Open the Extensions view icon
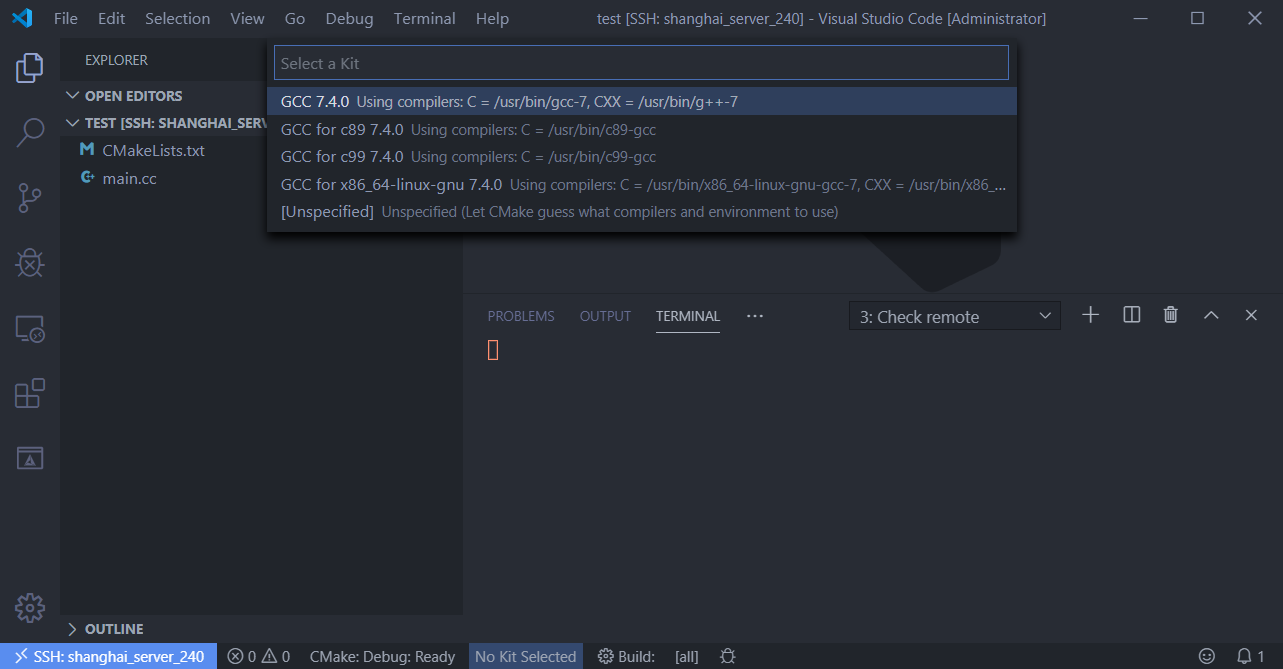1283x669 pixels. click(30, 393)
